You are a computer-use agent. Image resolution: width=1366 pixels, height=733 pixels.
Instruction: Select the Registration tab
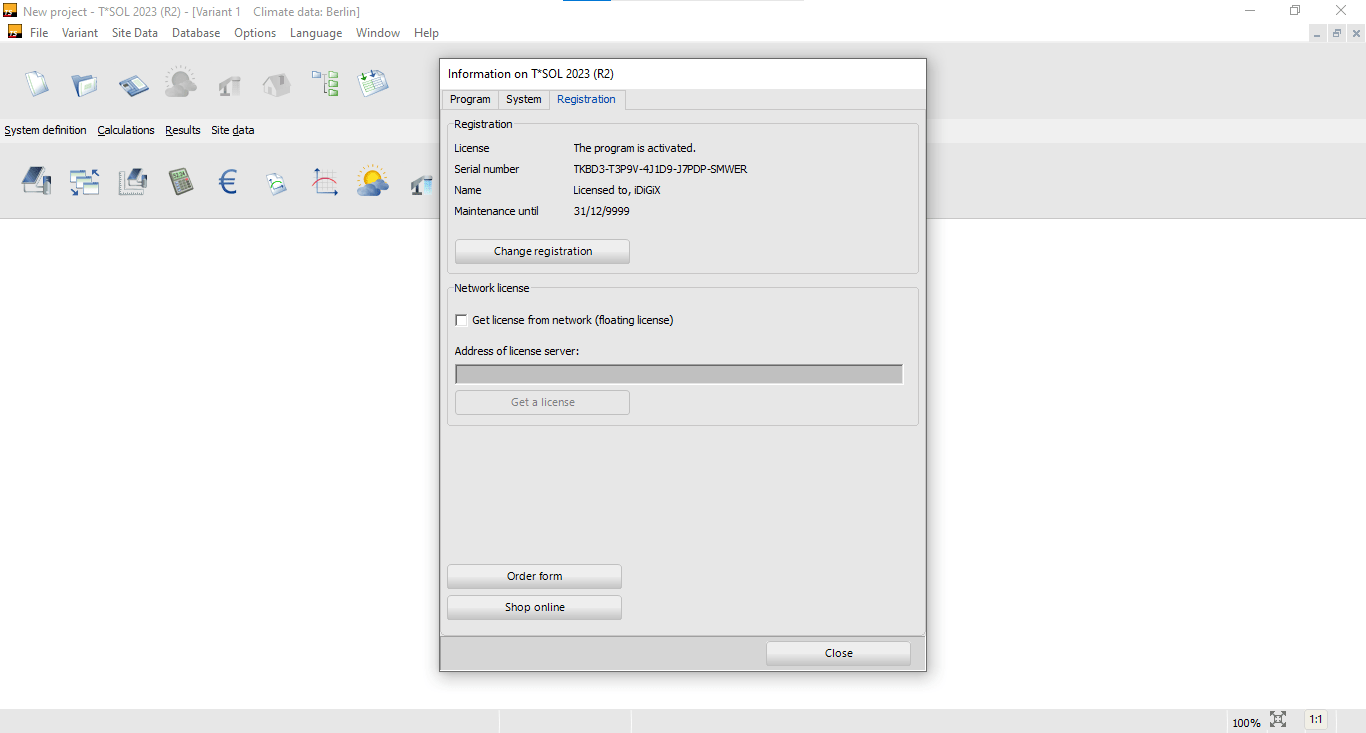pos(587,99)
